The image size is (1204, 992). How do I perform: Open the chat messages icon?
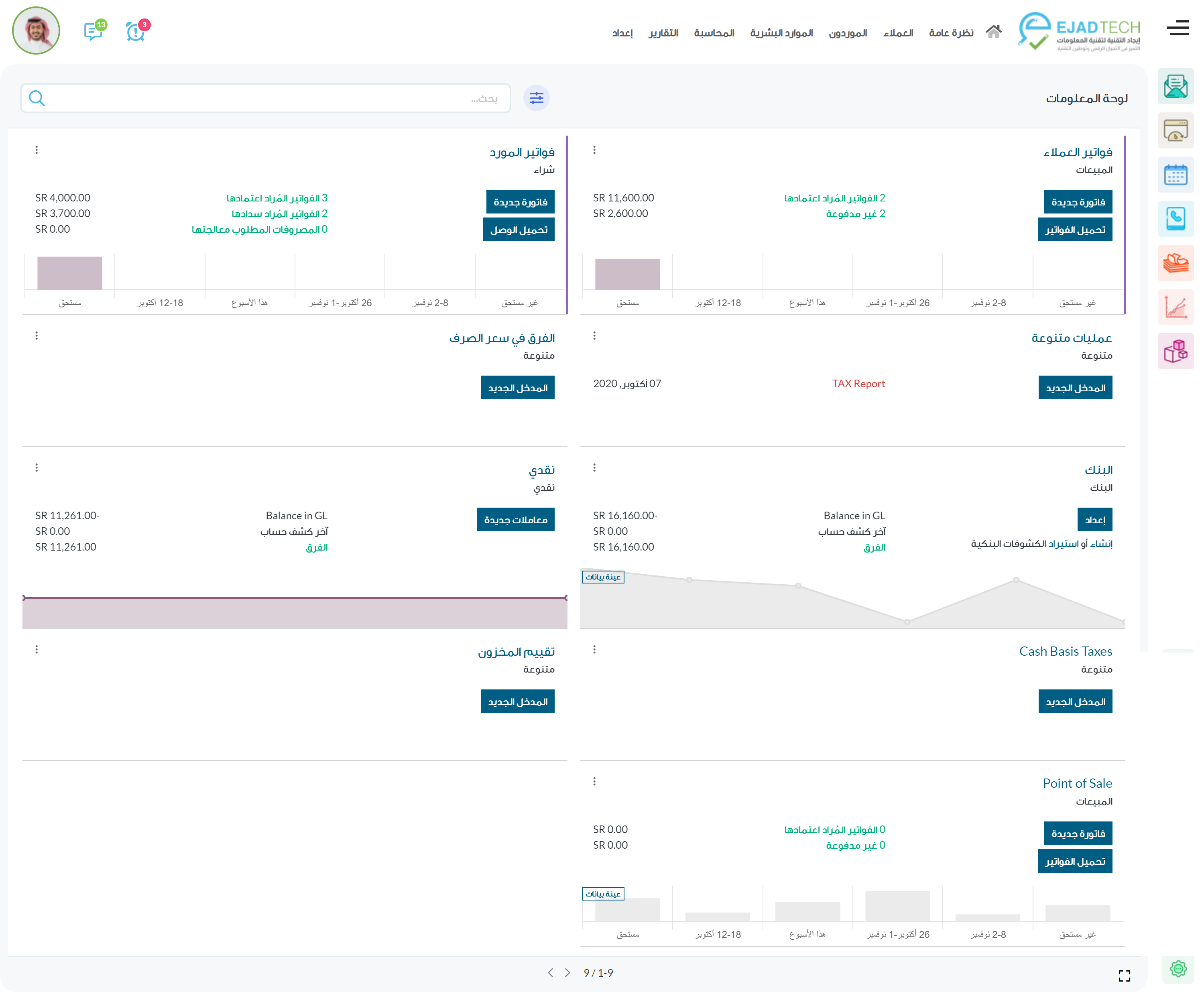[x=93, y=31]
